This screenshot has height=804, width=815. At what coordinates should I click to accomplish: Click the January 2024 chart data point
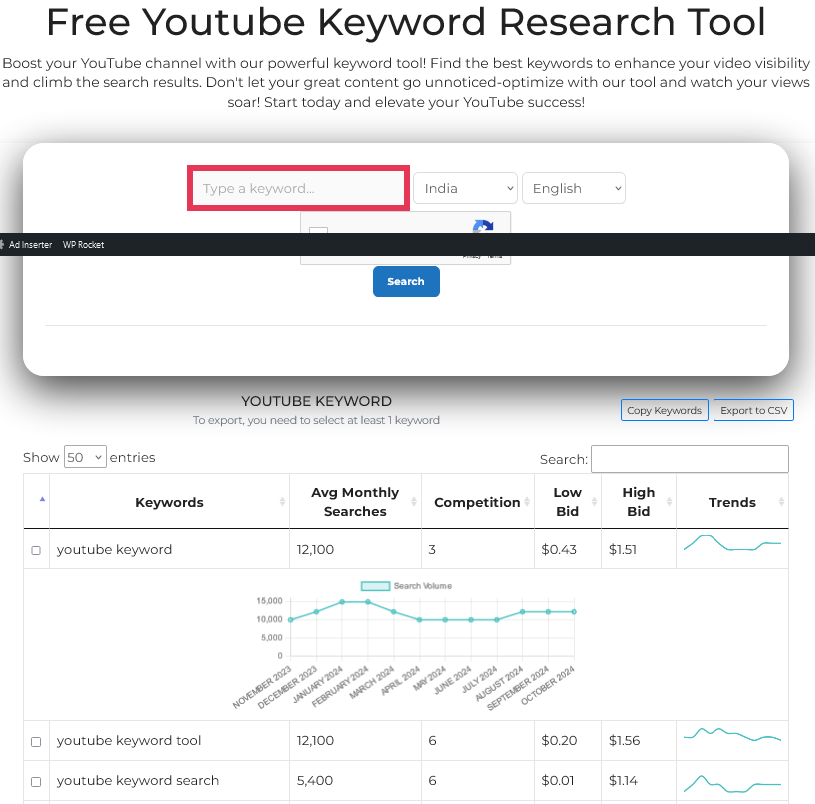[342, 602]
